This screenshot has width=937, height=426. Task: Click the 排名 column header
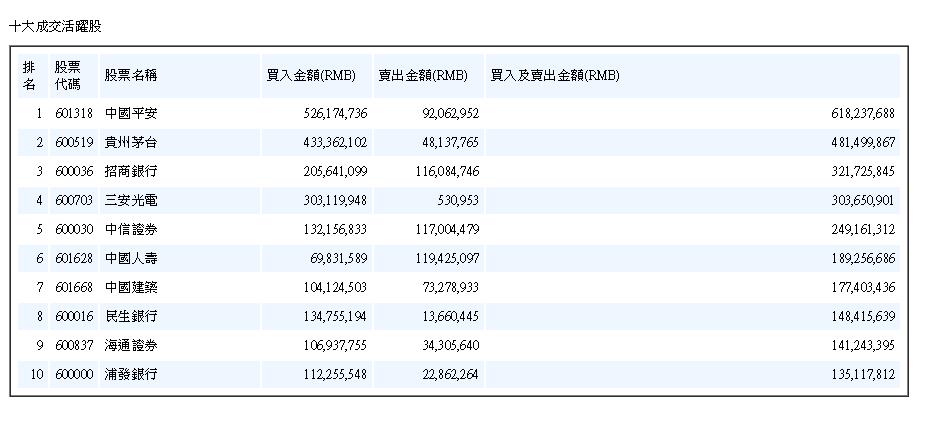pos(29,75)
